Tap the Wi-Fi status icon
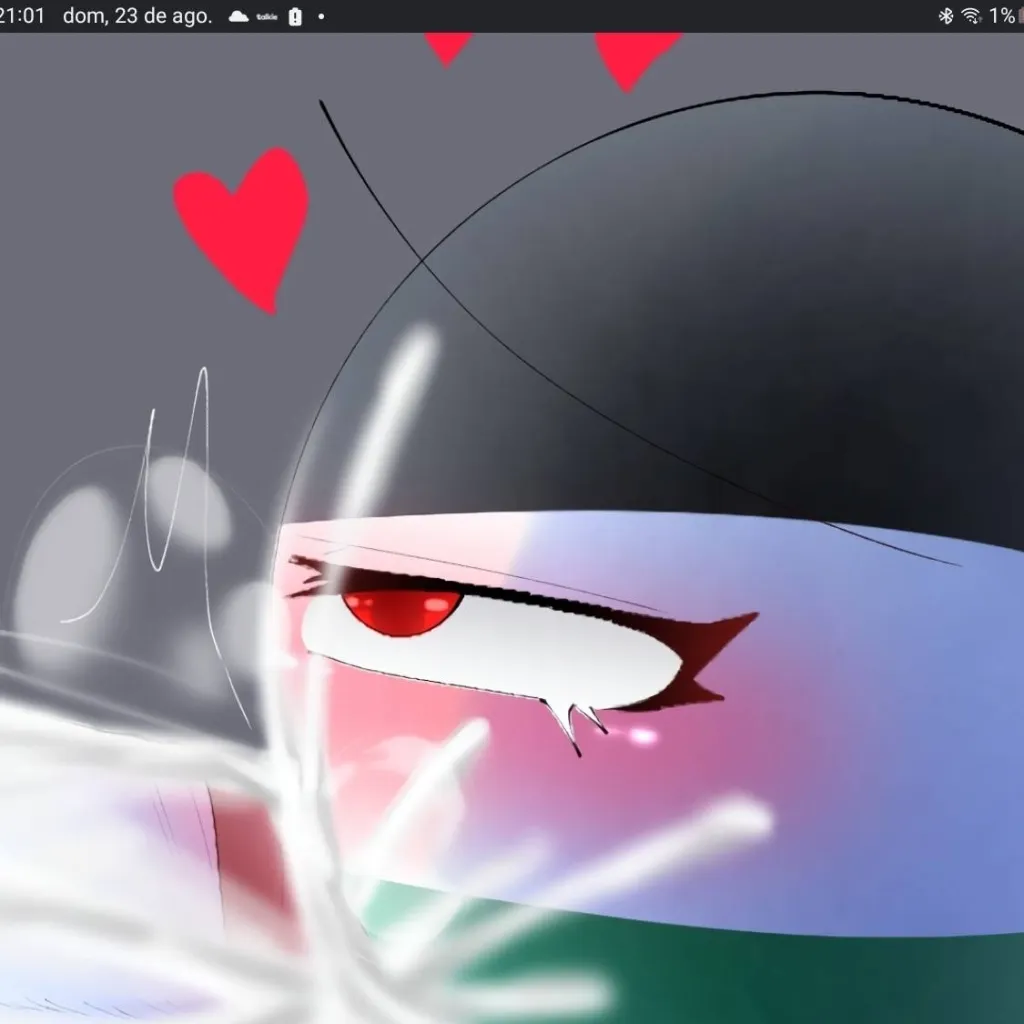The width and height of the screenshot is (1024, 1024). click(x=971, y=16)
